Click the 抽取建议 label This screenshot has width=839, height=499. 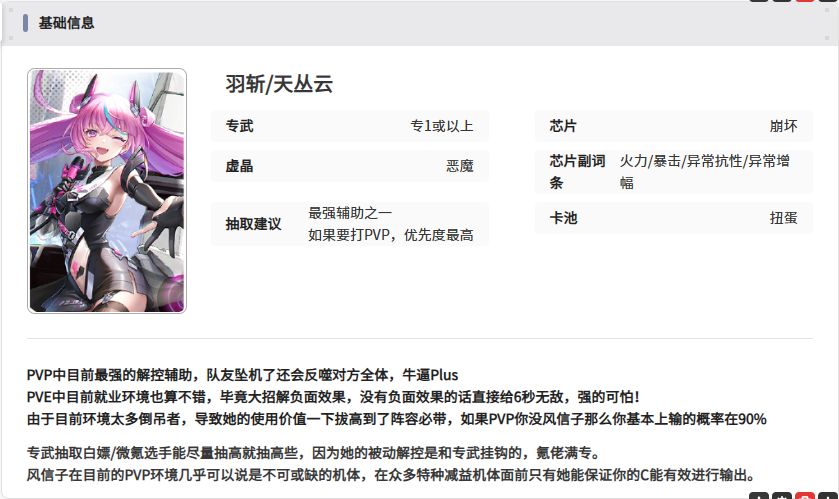(x=253, y=224)
